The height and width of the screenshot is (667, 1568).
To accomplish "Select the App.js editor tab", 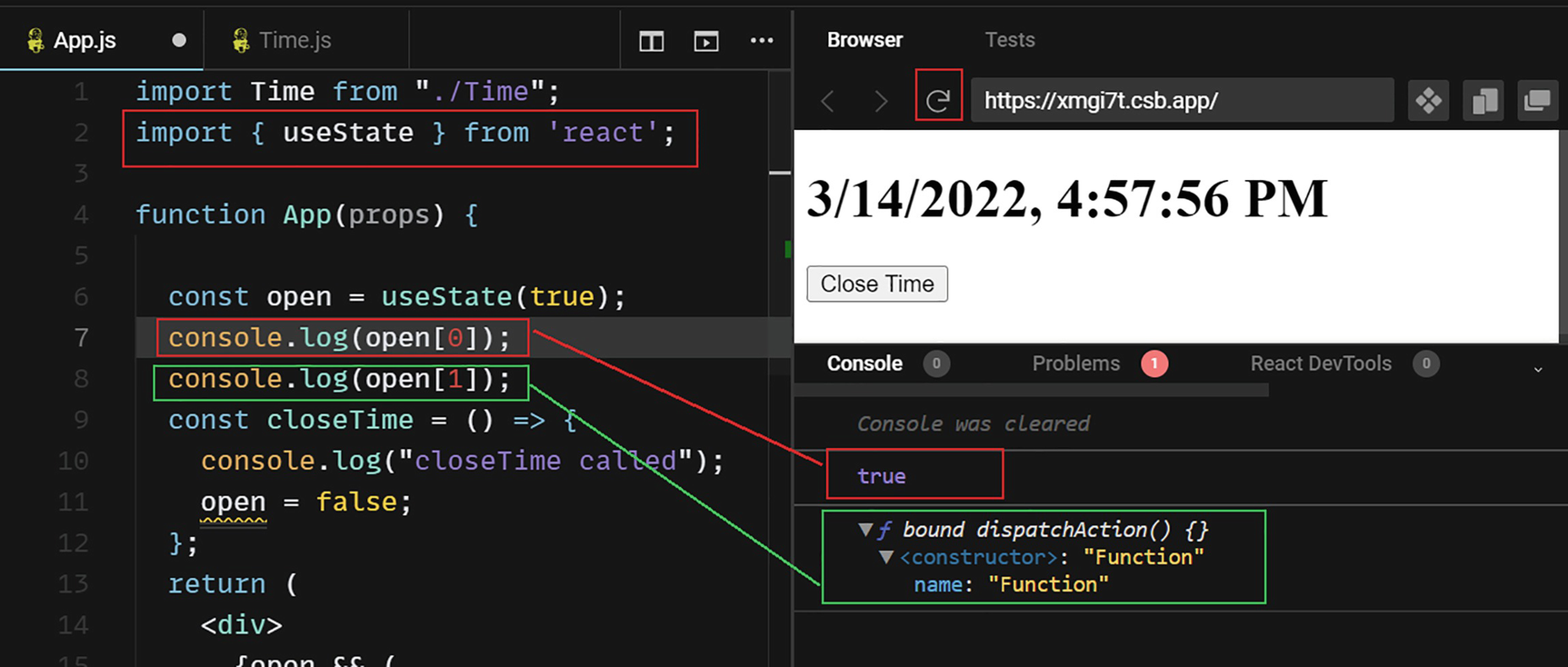I will click(x=84, y=40).
